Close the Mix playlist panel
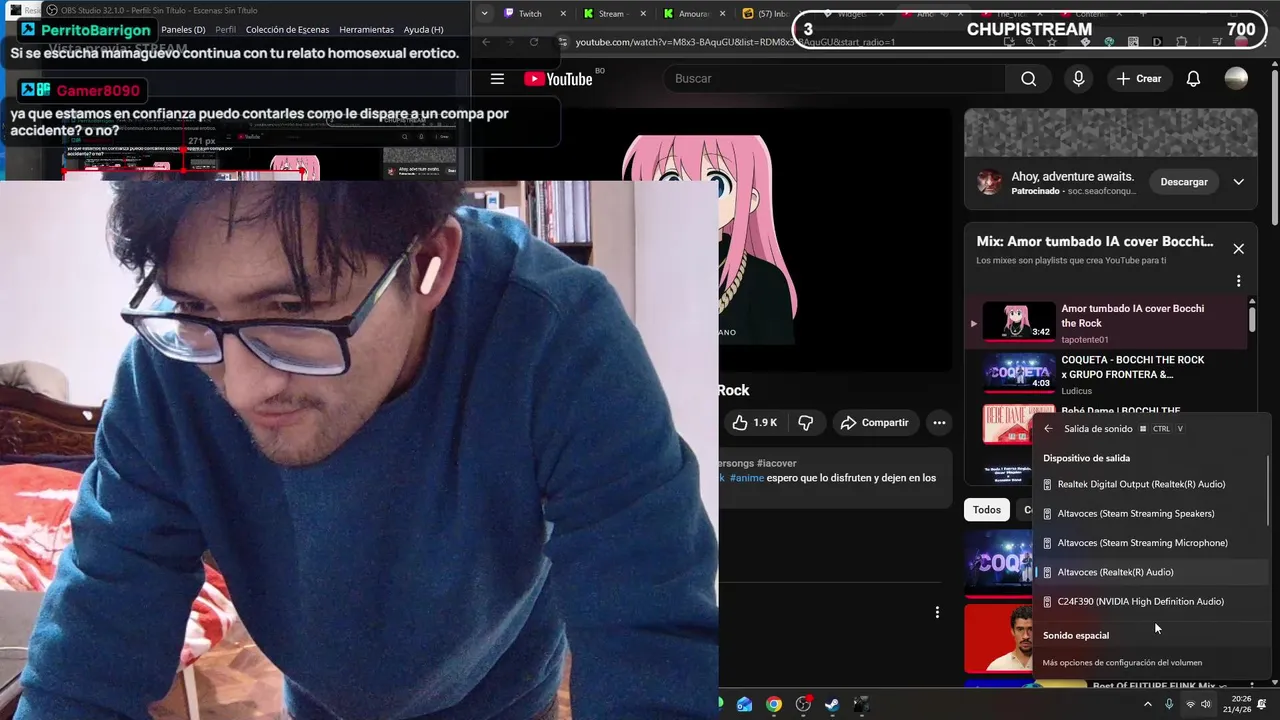Viewport: 1280px width, 720px height. tap(1238, 249)
